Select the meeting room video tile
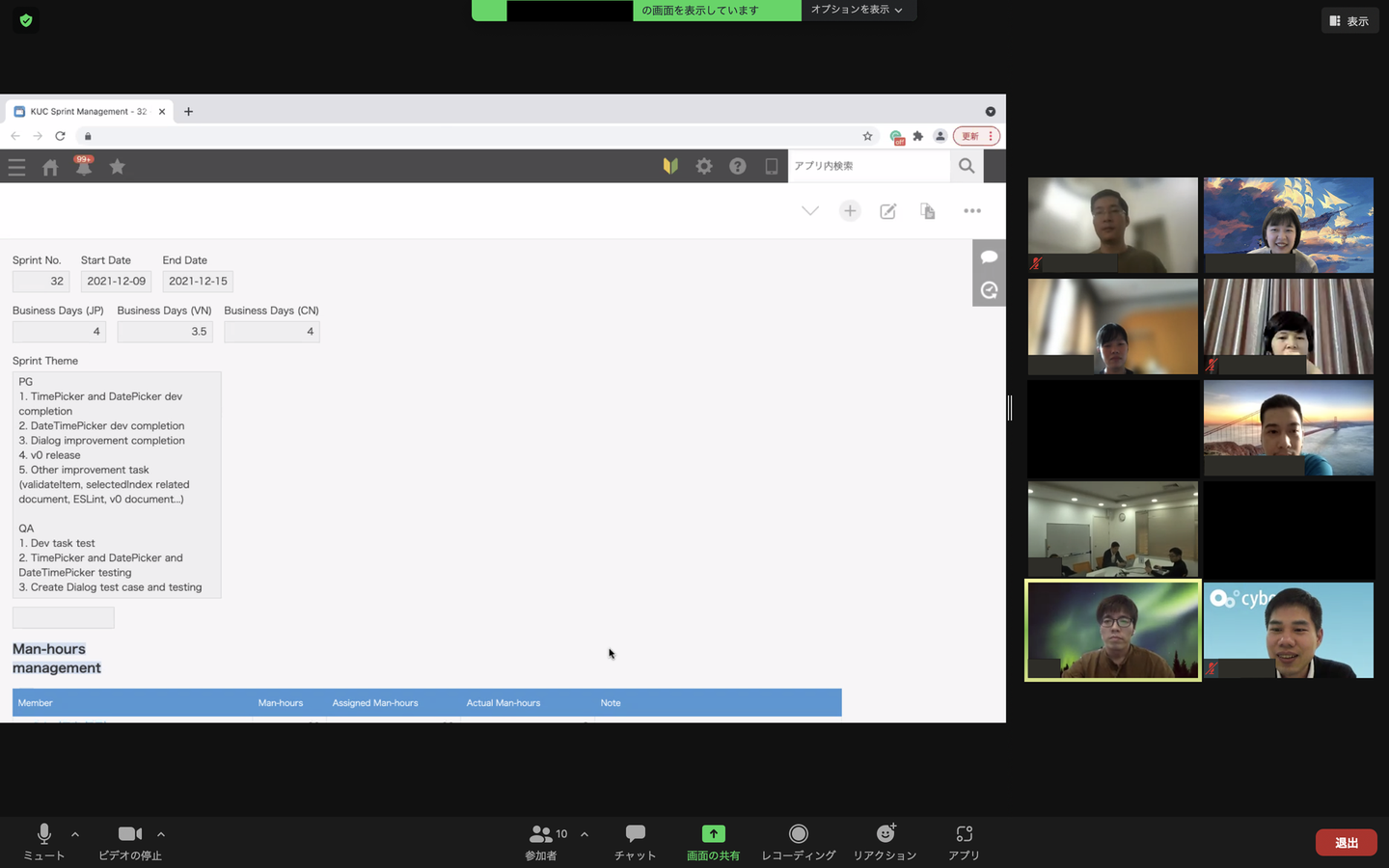This screenshot has height=868, width=1389. pos(1113,529)
